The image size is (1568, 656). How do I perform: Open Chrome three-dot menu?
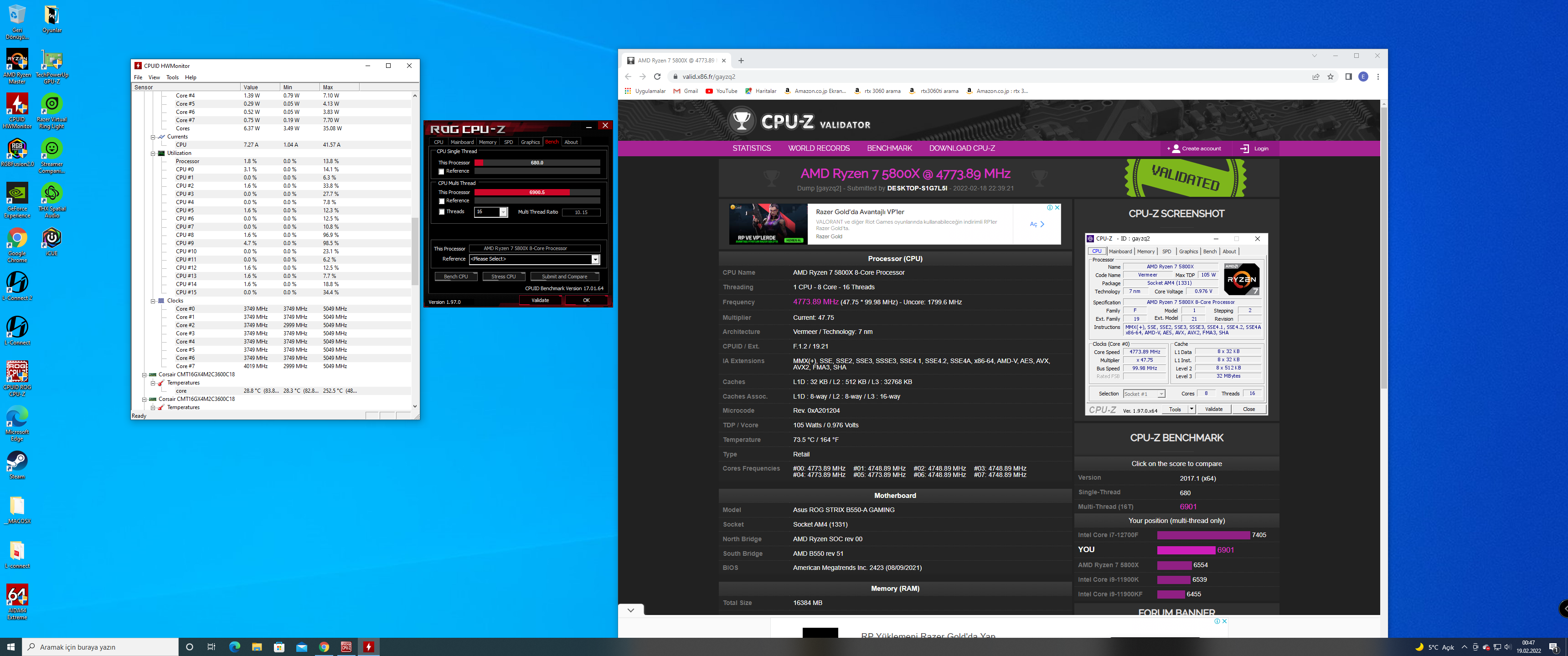click(x=1378, y=77)
